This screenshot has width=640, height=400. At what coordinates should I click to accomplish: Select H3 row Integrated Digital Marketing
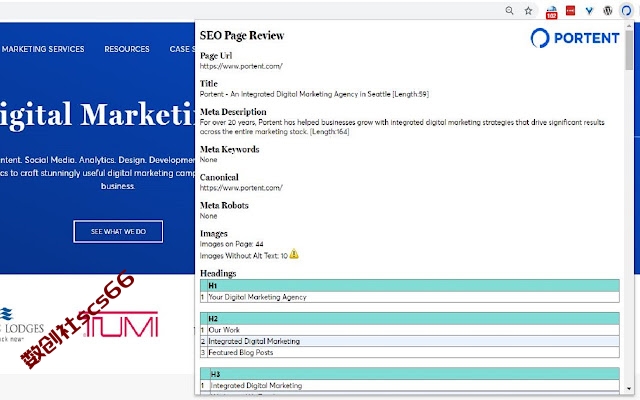coord(410,385)
